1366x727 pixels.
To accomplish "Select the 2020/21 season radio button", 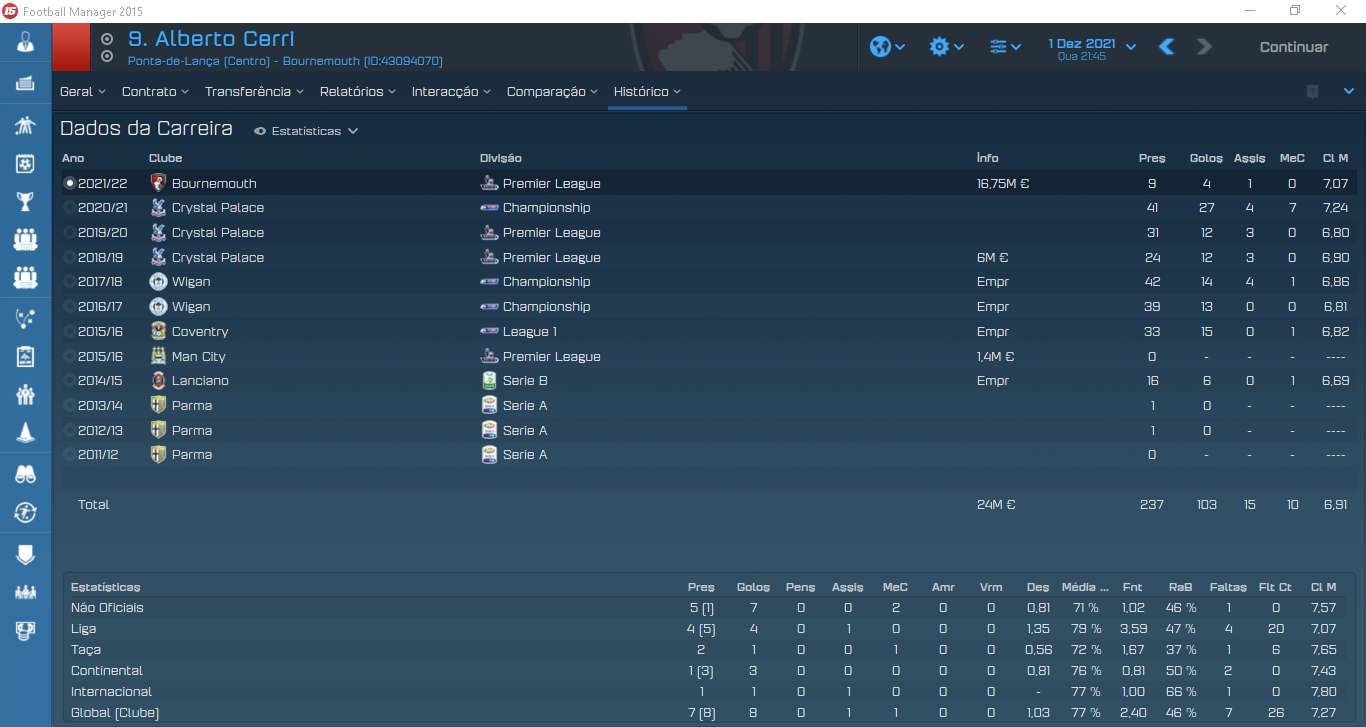I will pyautogui.click(x=69, y=208).
